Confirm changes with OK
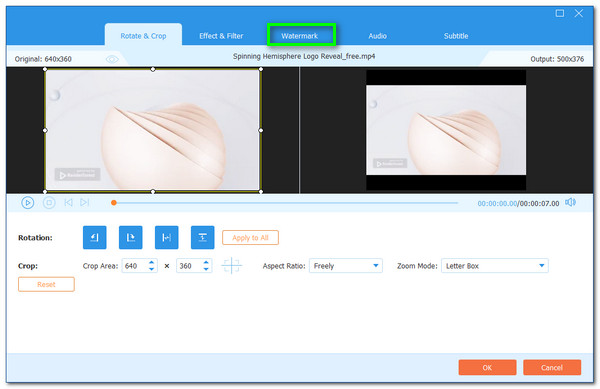 (x=487, y=368)
